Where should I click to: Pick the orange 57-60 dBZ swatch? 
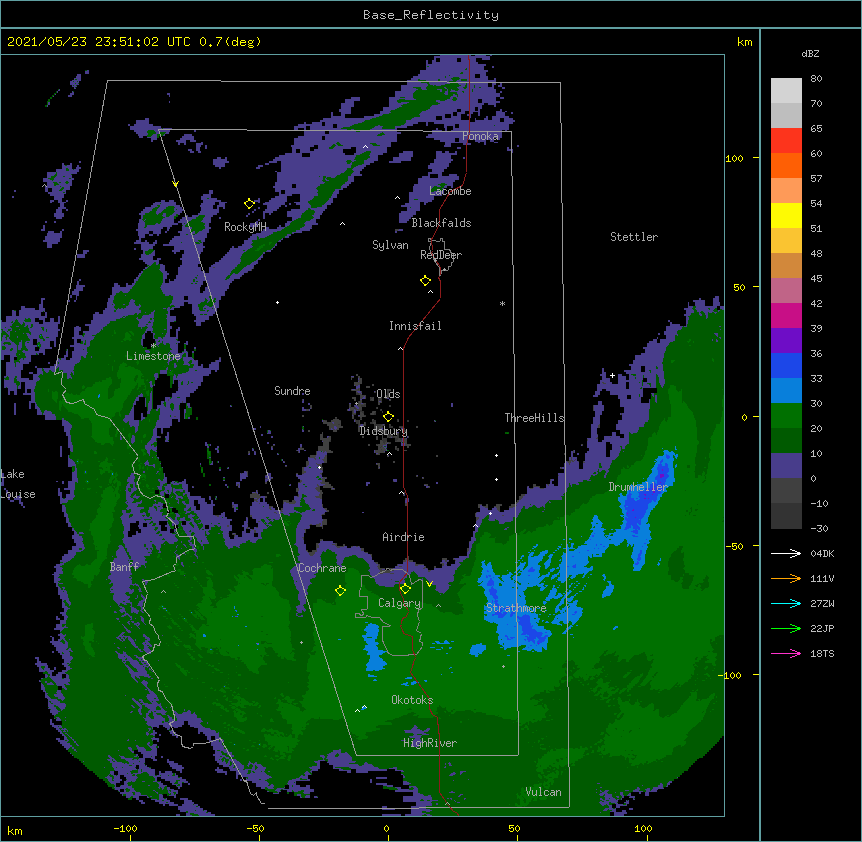[786, 165]
